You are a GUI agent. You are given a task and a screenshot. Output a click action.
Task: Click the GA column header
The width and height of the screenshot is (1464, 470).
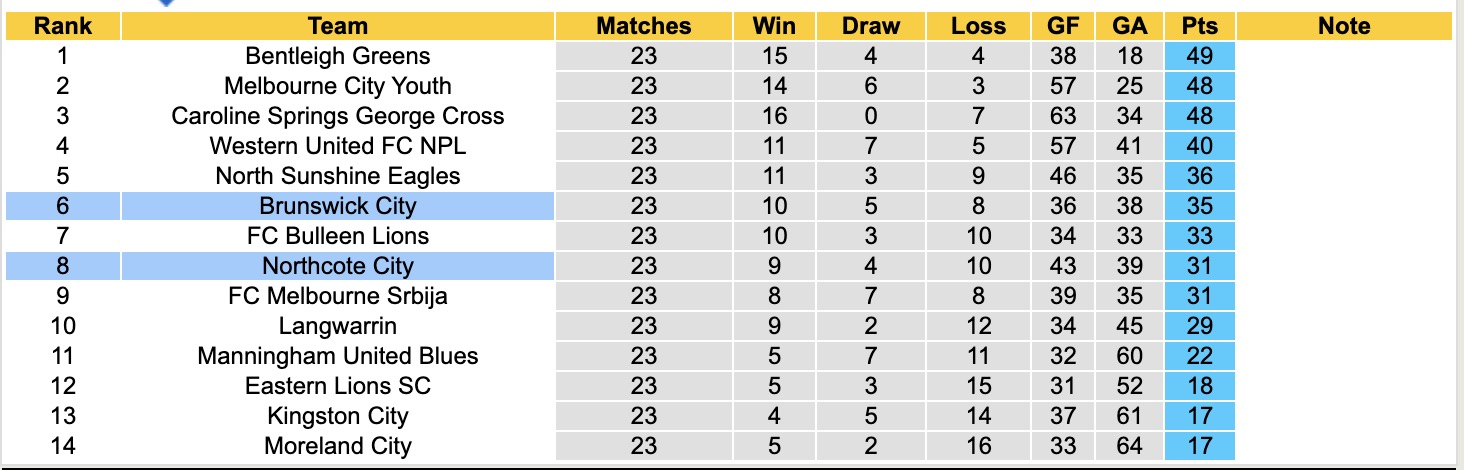(x=1130, y=26)
